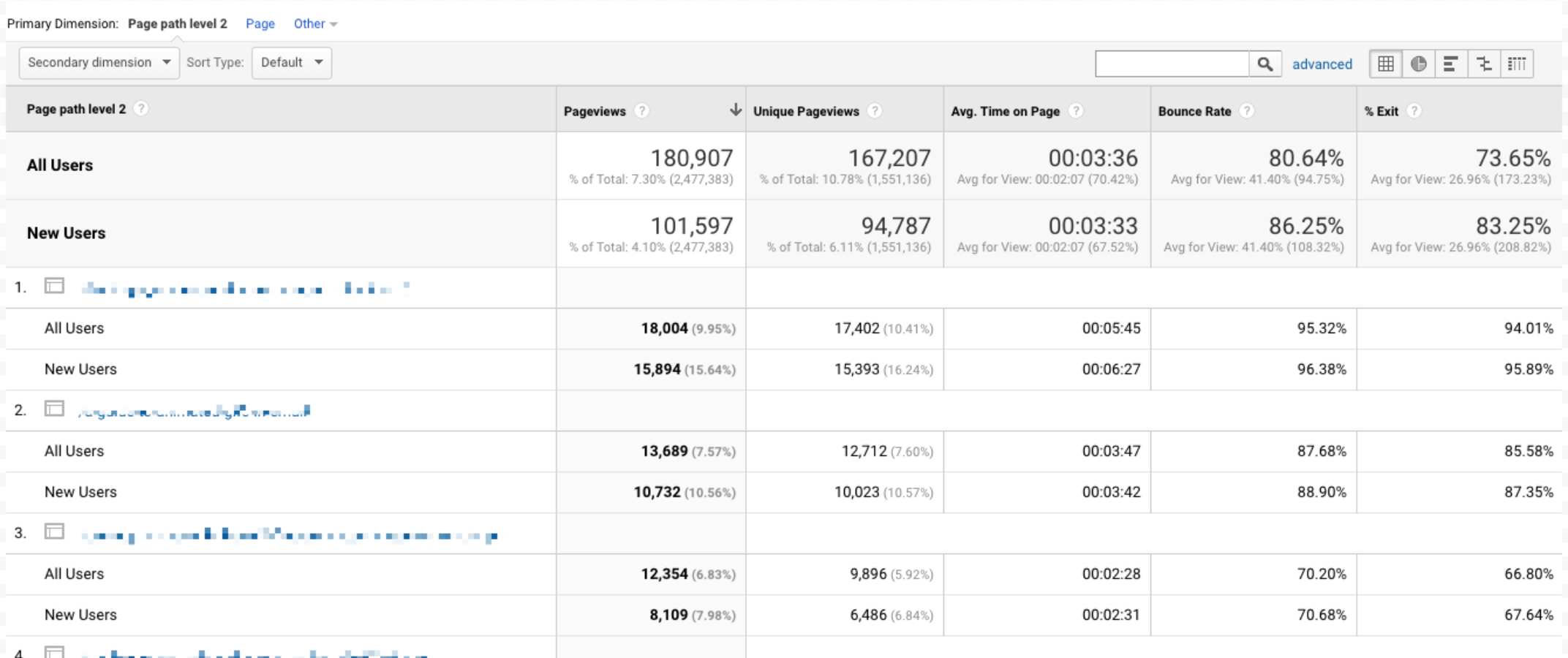Select pageviews value 12,354
This screenshot has width=1568, height=658.
[x=664, y=574]
